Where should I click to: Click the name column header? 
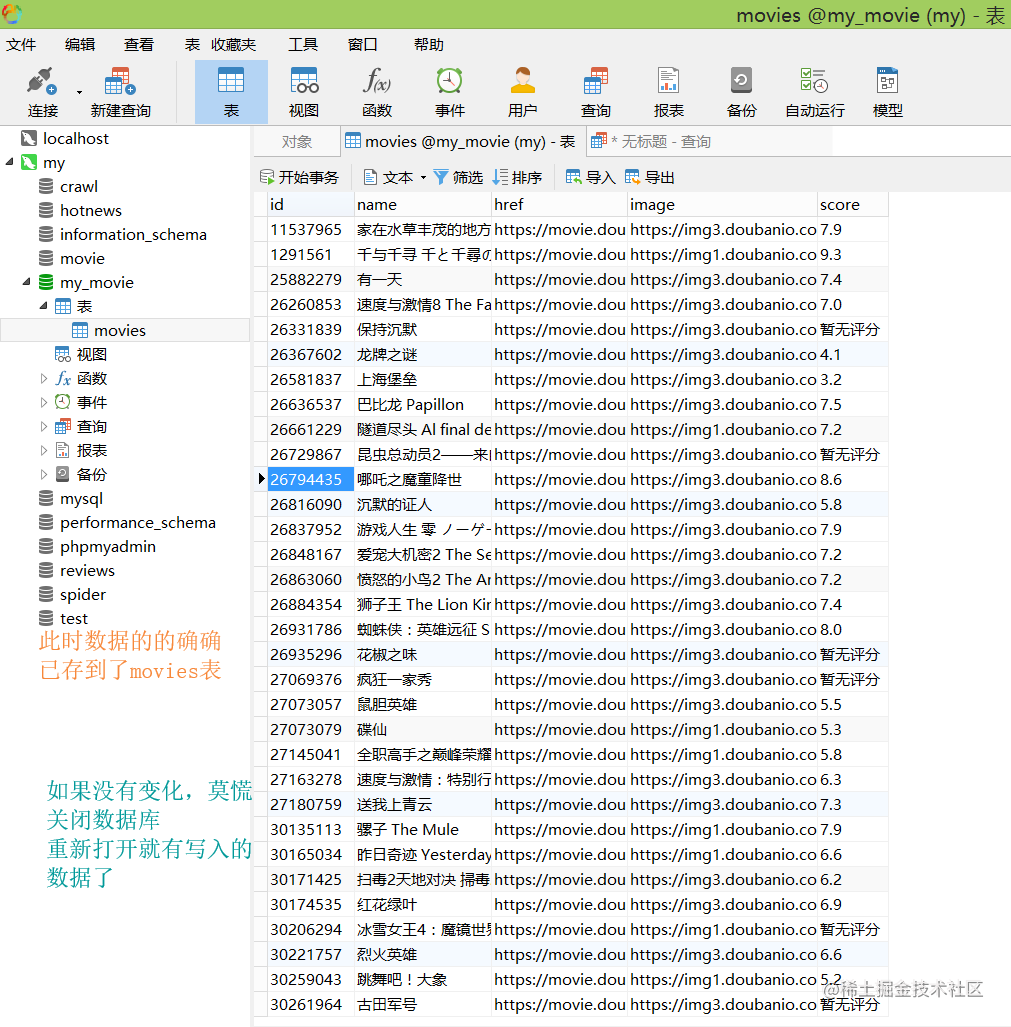(423, 204)
